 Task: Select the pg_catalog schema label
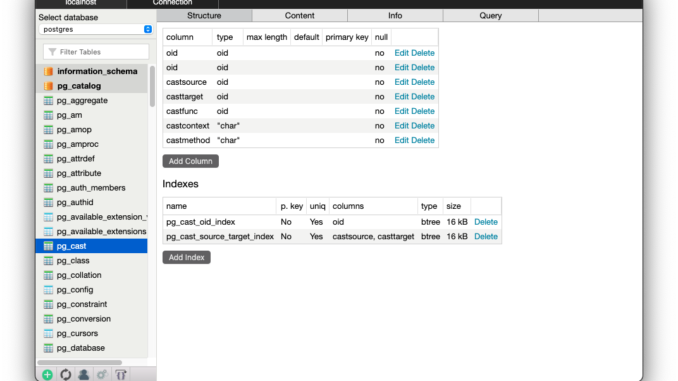[x=79, y=86]
